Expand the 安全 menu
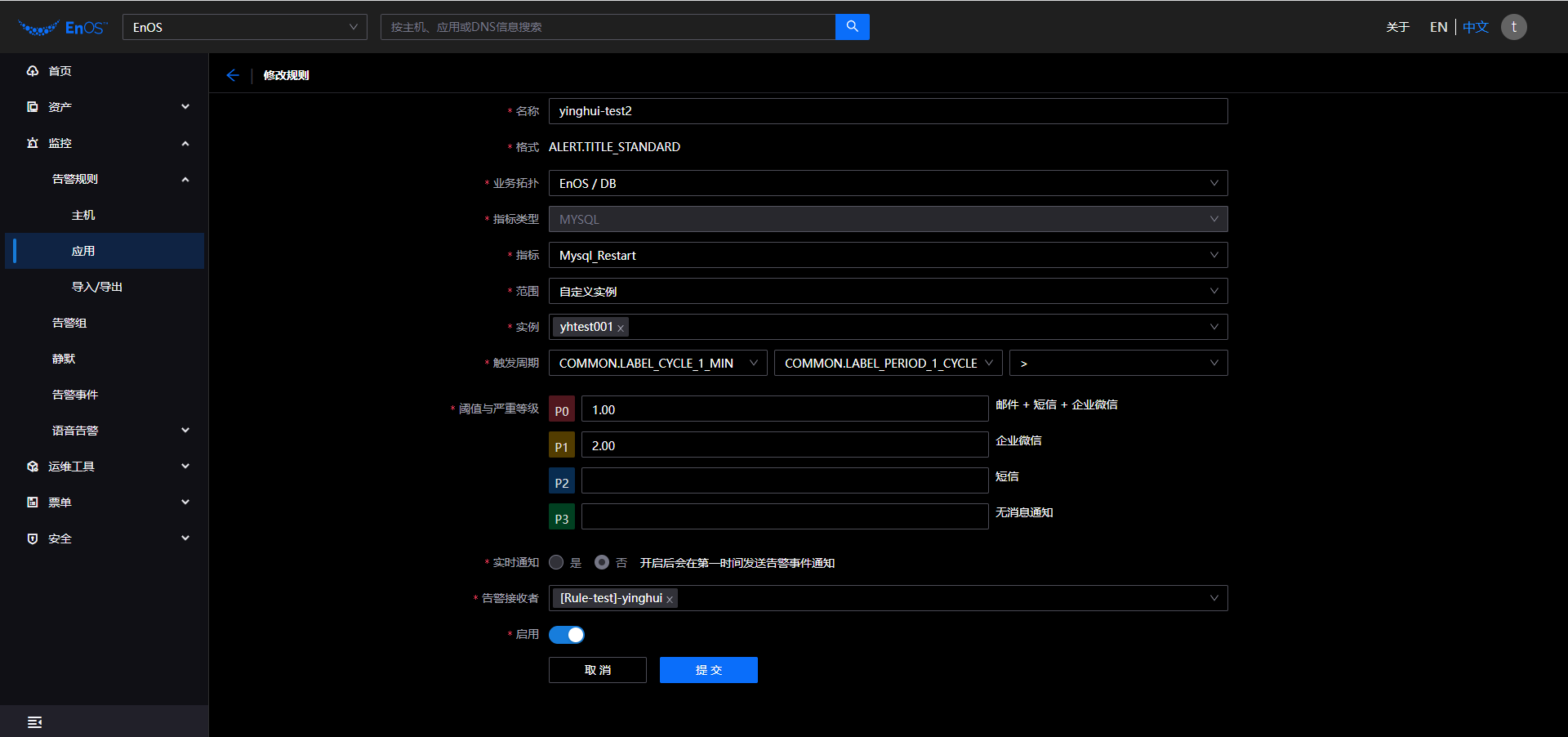The image size is (1568, 737). [x=185, y=538]
